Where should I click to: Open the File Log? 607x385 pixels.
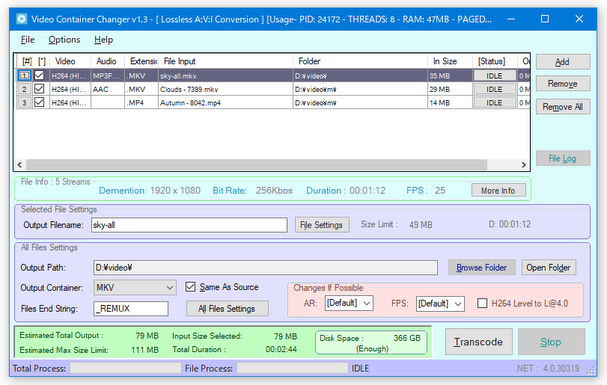(x=563, y=158)
